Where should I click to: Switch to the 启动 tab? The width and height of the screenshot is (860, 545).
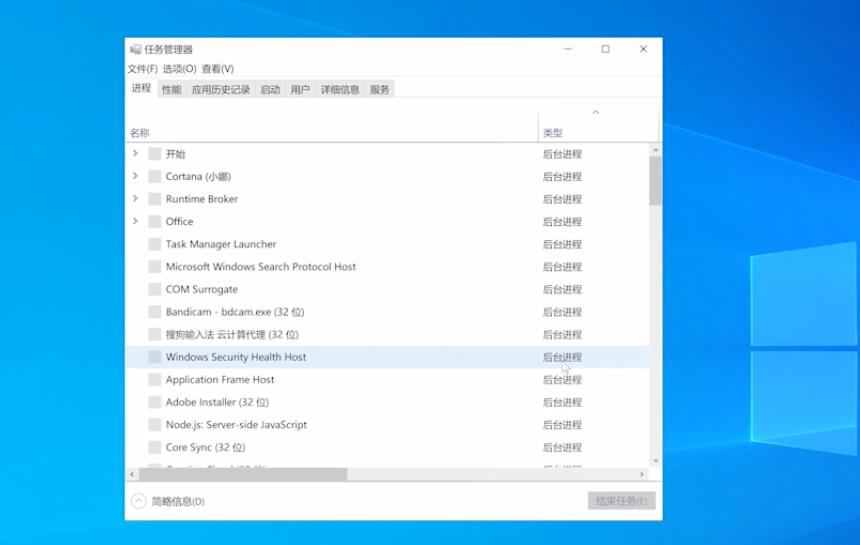pos(270,89)
